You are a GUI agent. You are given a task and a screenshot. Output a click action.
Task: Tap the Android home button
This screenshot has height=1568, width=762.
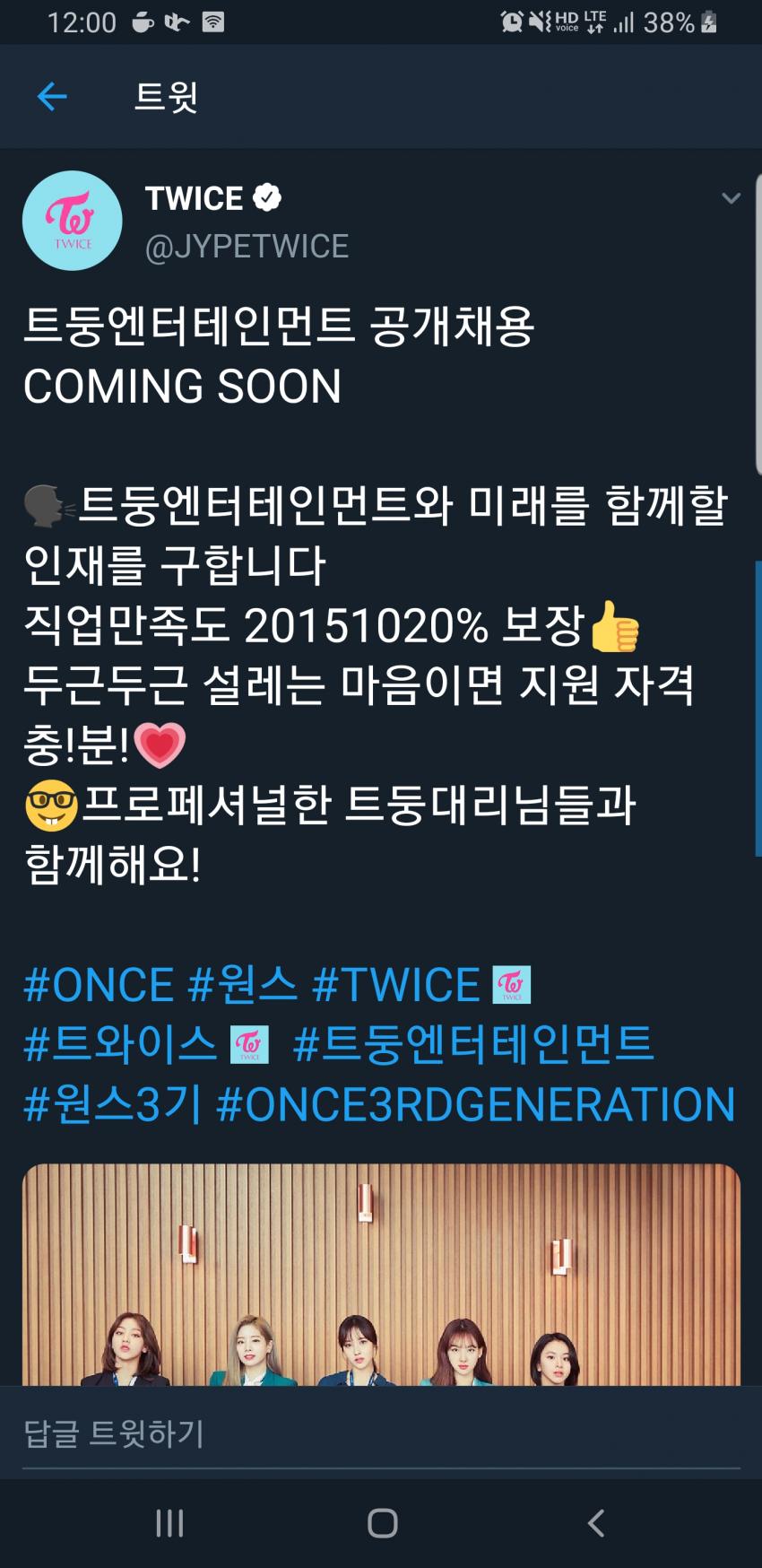382,1523
